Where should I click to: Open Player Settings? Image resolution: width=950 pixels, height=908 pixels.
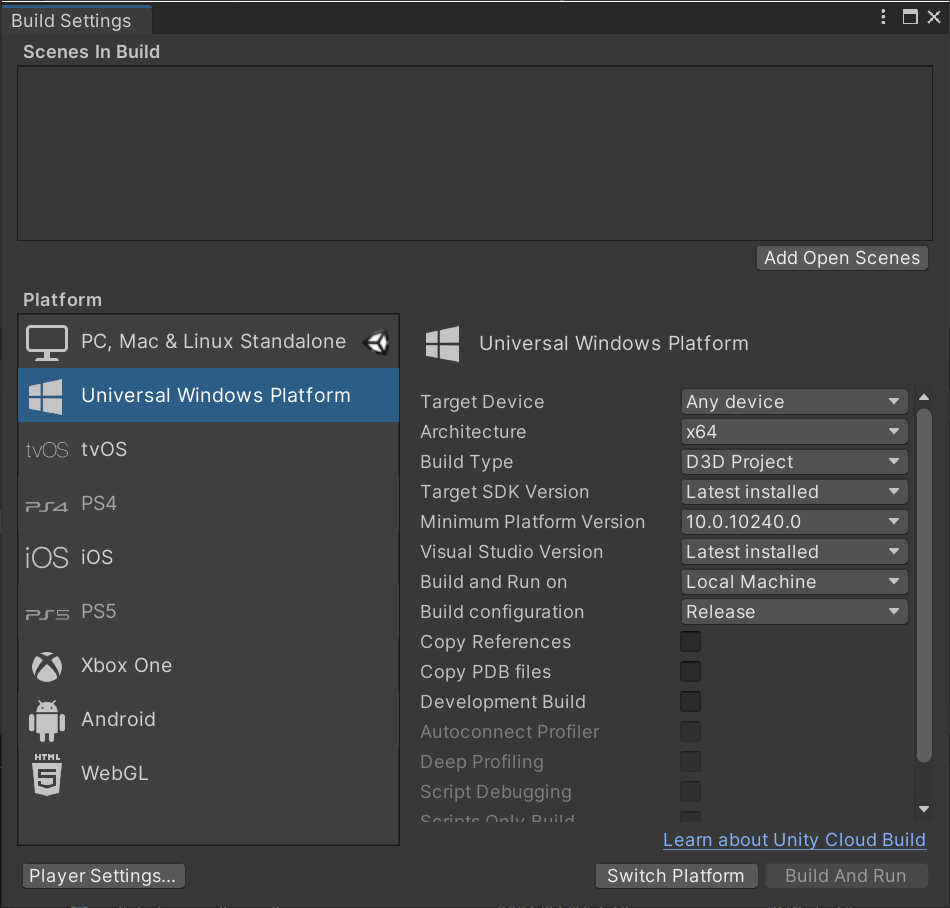103,876
